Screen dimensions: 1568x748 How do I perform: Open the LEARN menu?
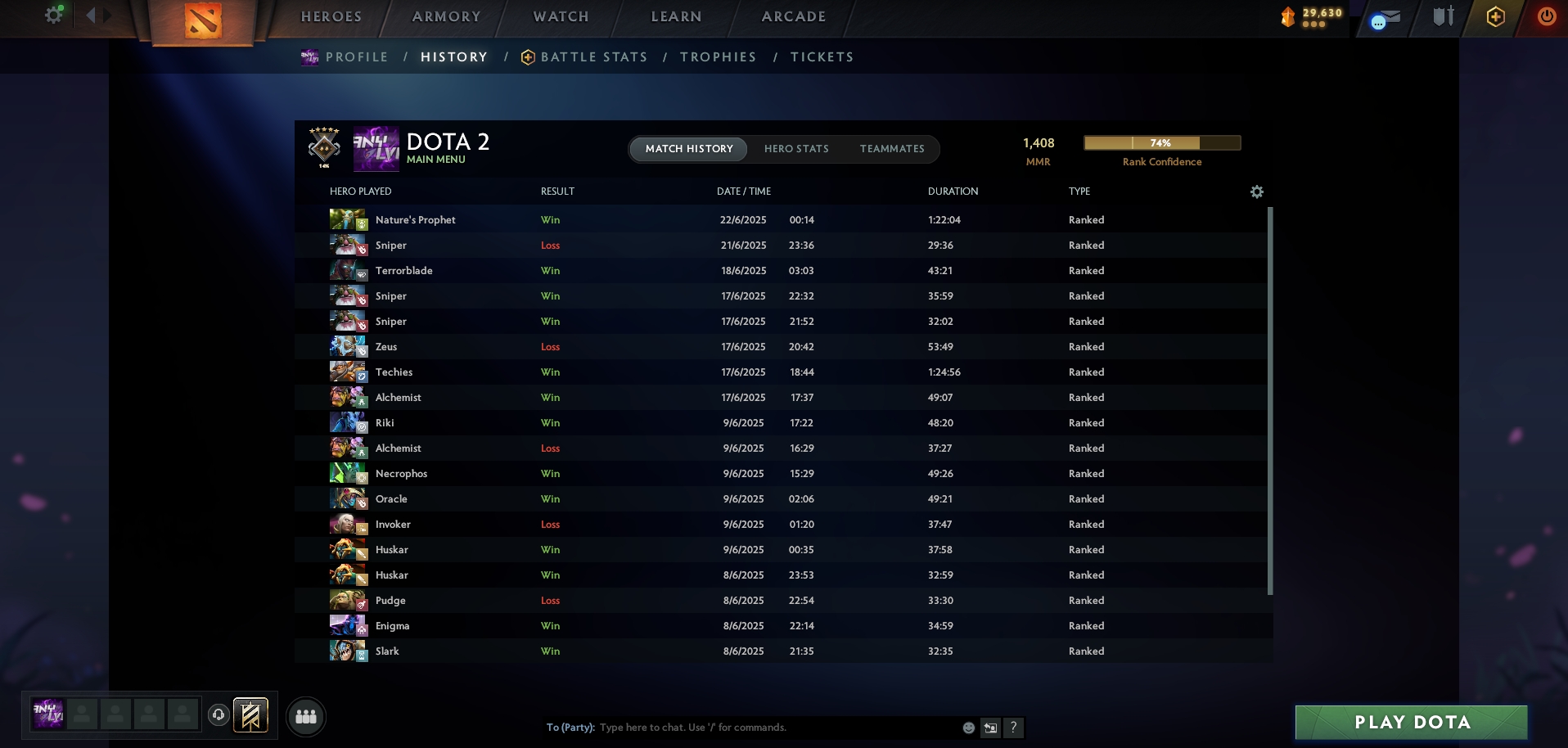677,16
